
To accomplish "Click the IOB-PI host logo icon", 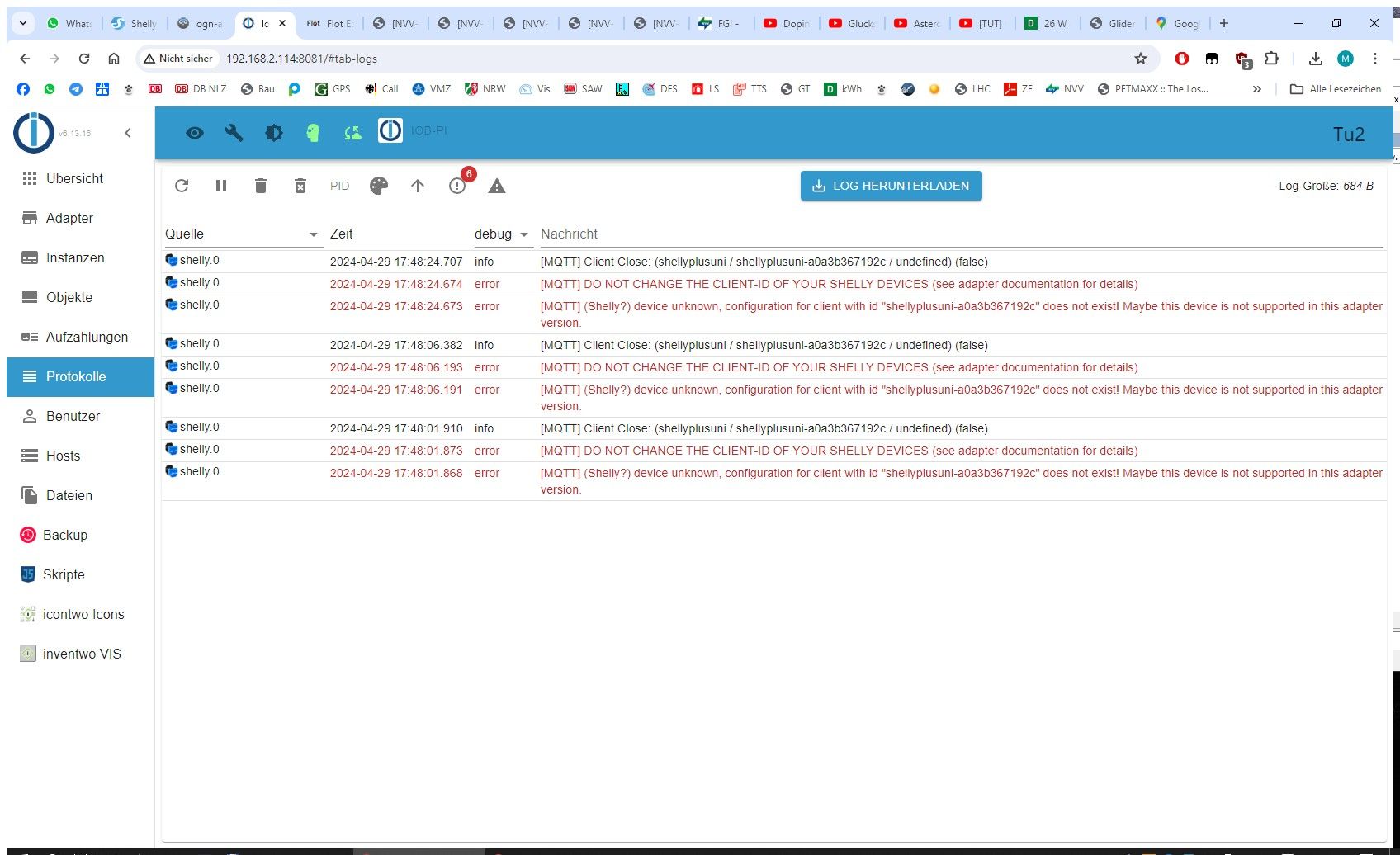I will [390, 130].
